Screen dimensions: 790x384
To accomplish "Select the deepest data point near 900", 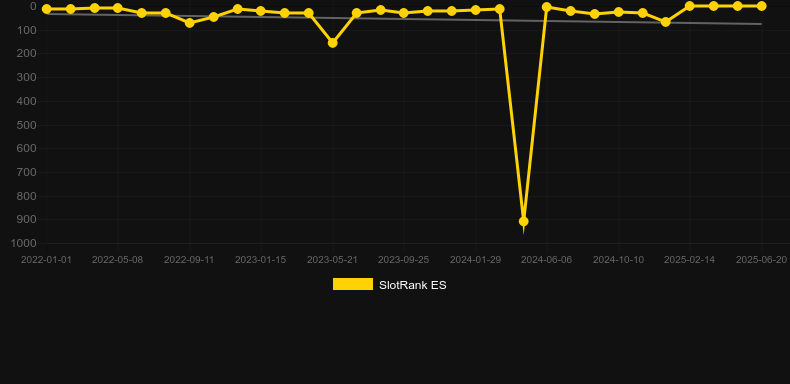I will pos(523,221).
